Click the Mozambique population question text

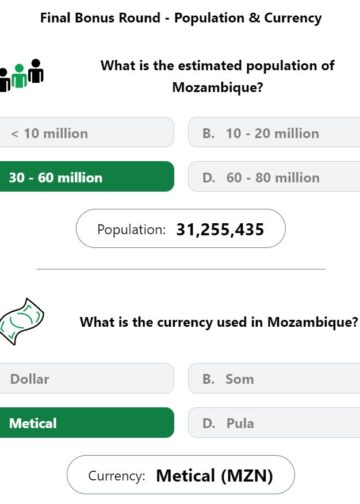point(218,76)
